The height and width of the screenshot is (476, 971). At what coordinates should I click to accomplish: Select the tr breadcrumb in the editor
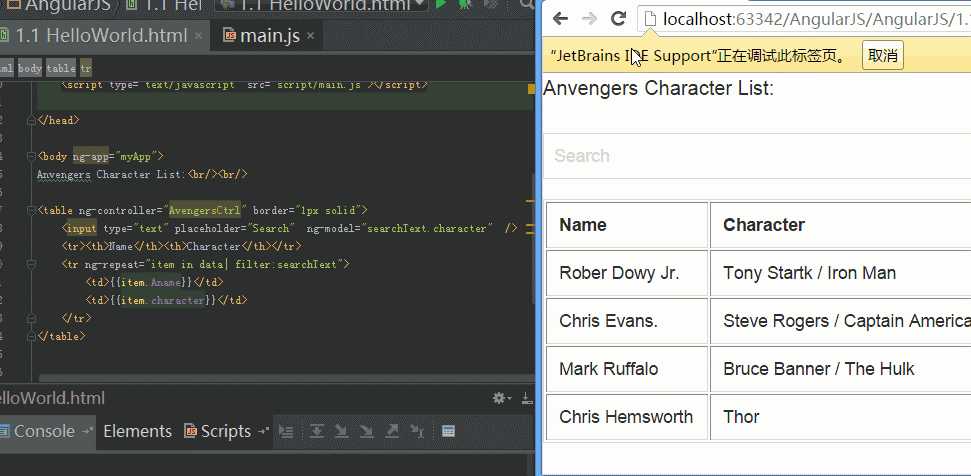pyautogui.click(x=85, y=69)
